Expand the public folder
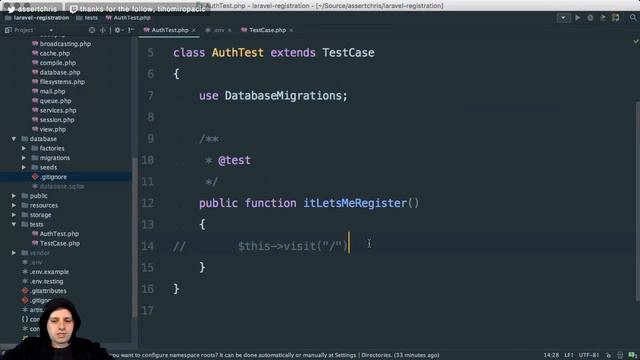Screen dimensions: 640x360 coord(14,196)
